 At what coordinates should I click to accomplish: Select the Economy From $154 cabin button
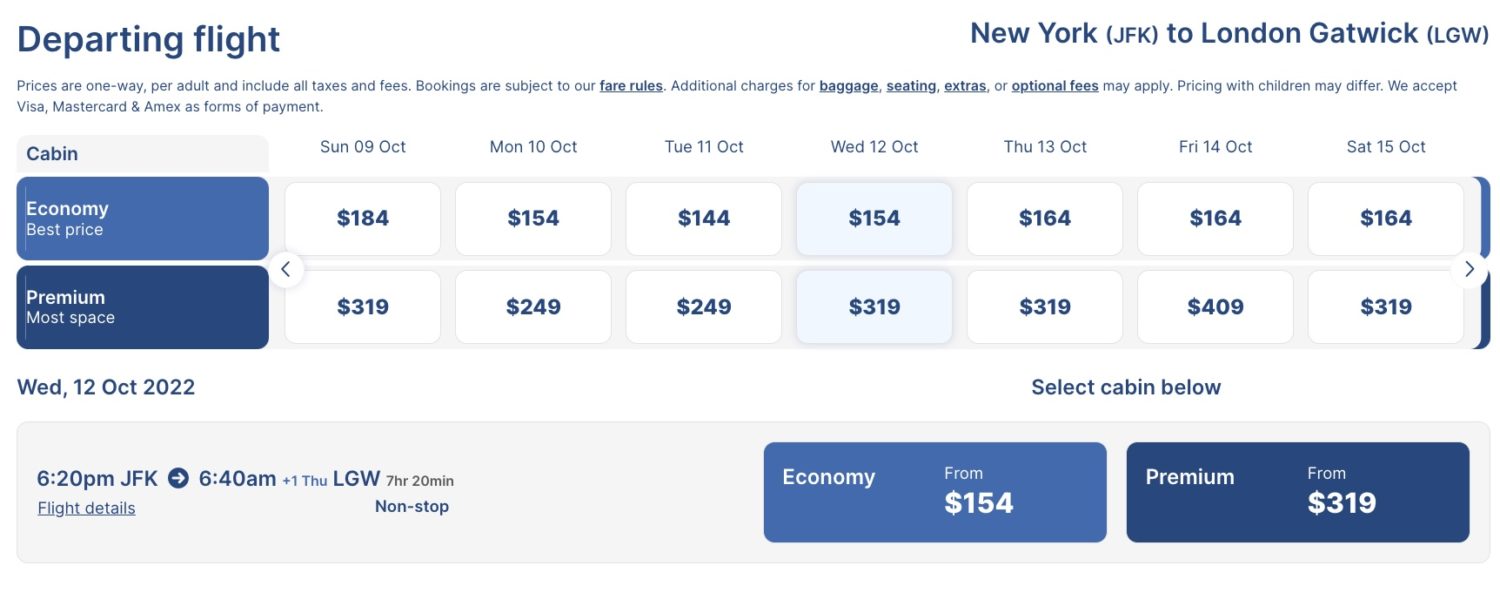935,491
